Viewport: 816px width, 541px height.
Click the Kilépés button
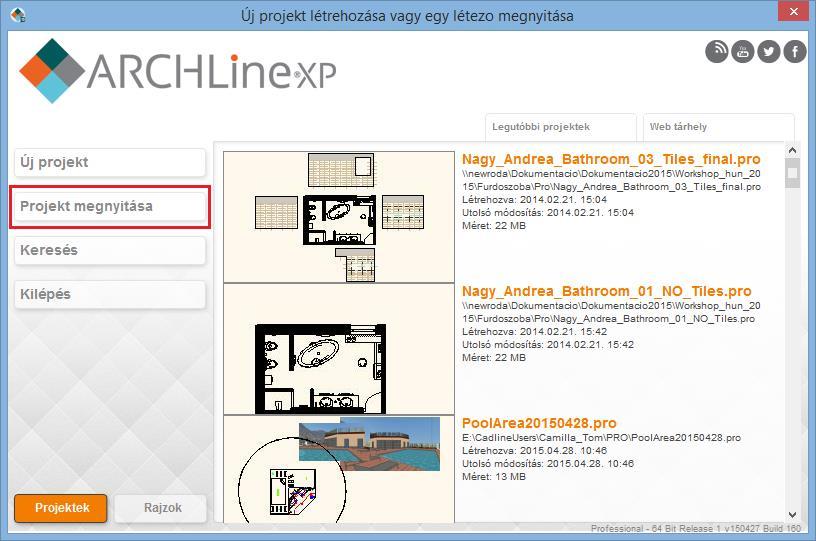tap(110, 294)
